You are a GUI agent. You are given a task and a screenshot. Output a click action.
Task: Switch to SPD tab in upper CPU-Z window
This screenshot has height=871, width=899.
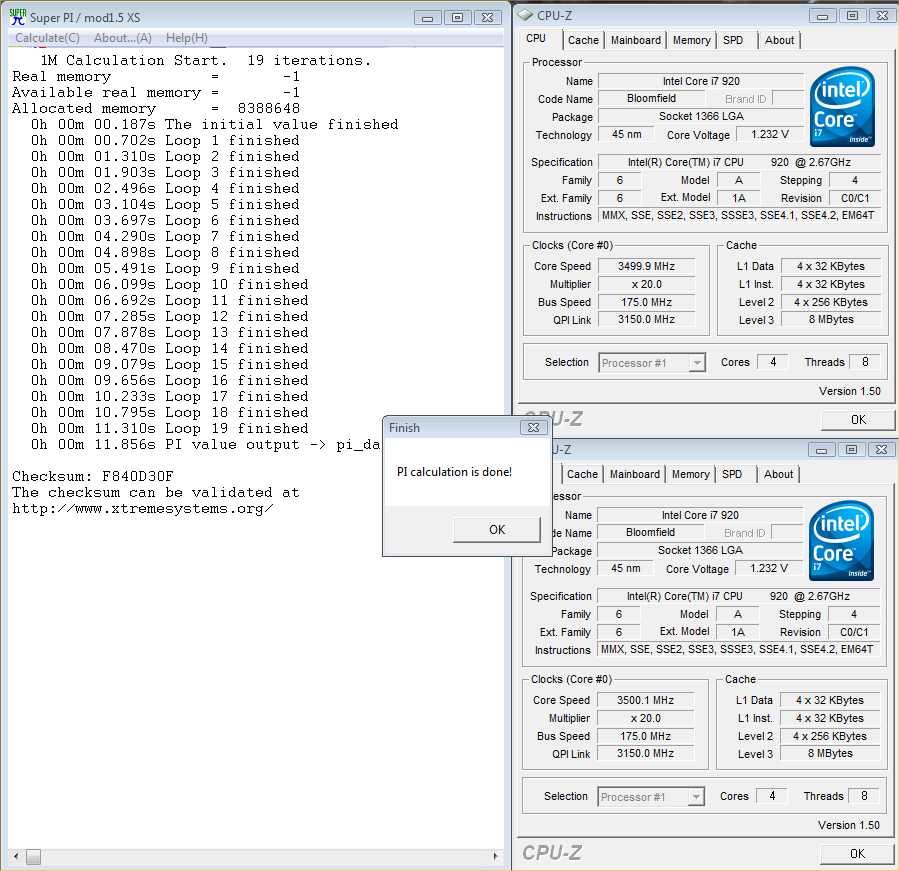click(733, 40)
